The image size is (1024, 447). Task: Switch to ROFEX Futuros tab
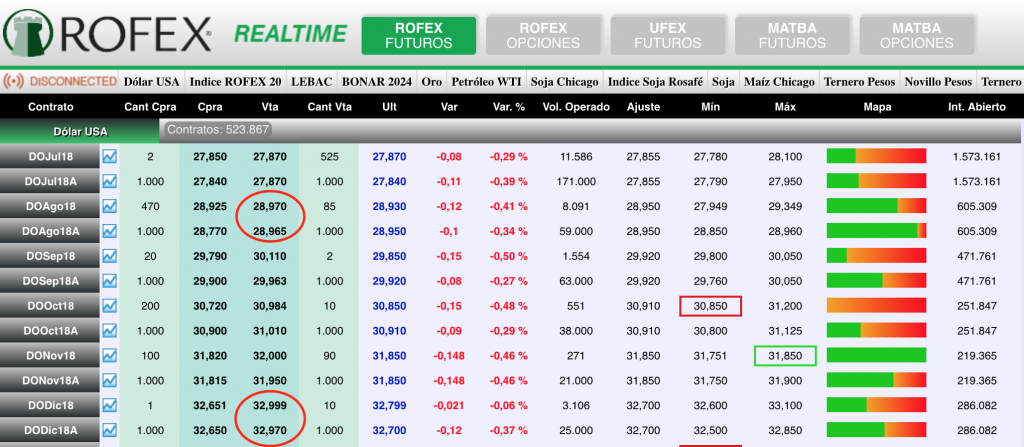pos(419,36)
